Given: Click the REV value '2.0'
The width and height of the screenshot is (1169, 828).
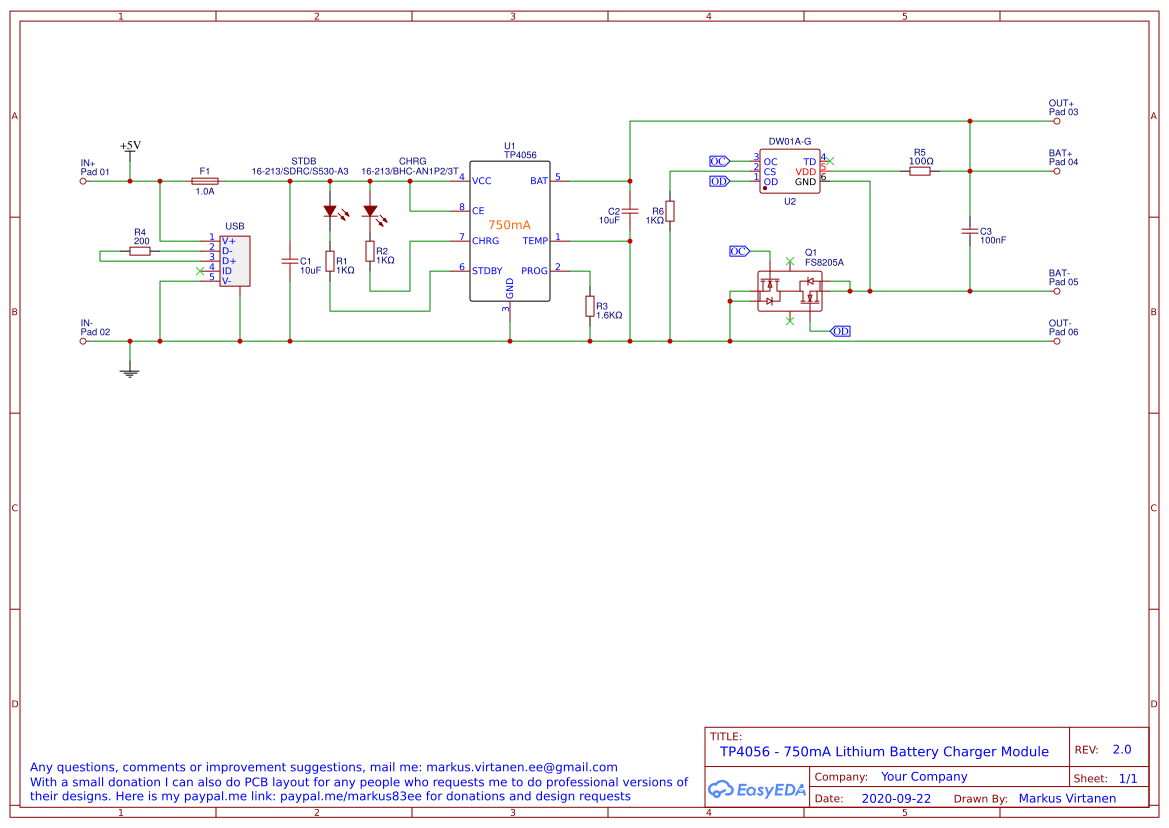Looking at the screenshot, I should click(x=1122, y=750).
